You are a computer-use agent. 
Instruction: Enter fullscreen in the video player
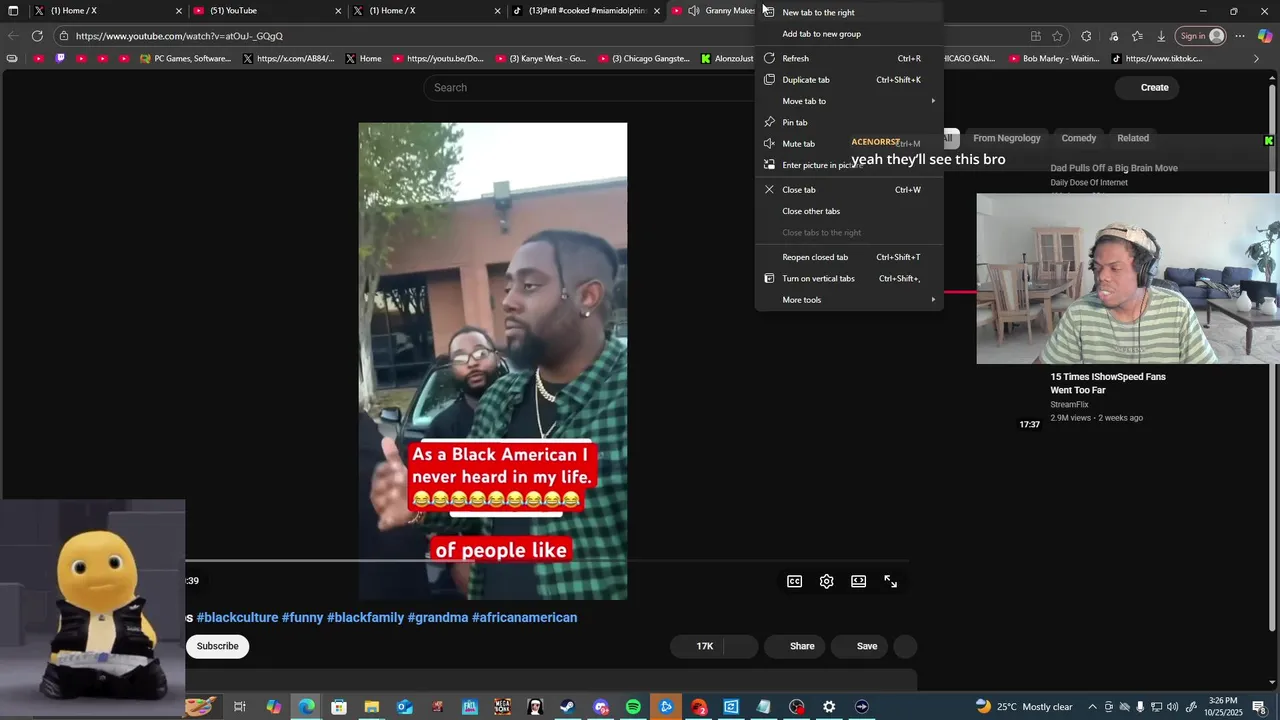pyautogui.click(x=891, y=581)
